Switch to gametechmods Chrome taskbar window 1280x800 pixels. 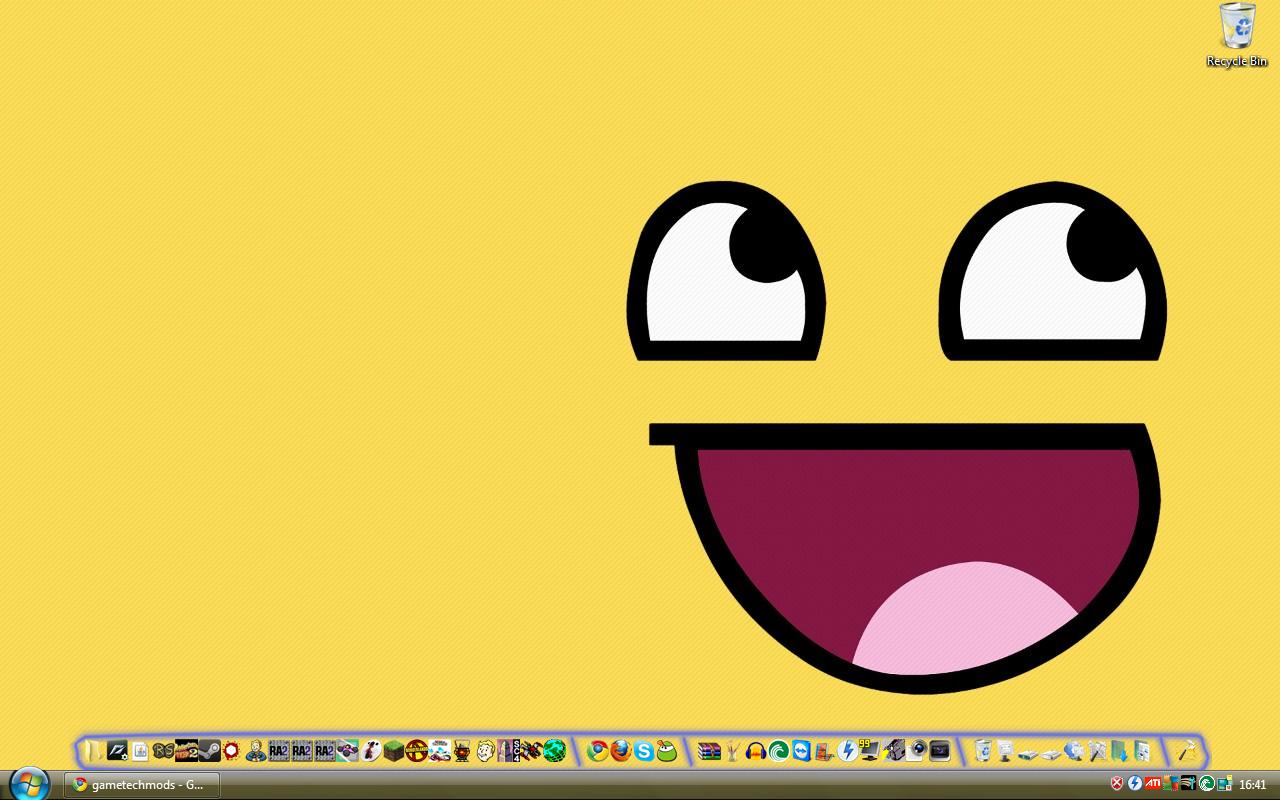(x=141, y=785)
